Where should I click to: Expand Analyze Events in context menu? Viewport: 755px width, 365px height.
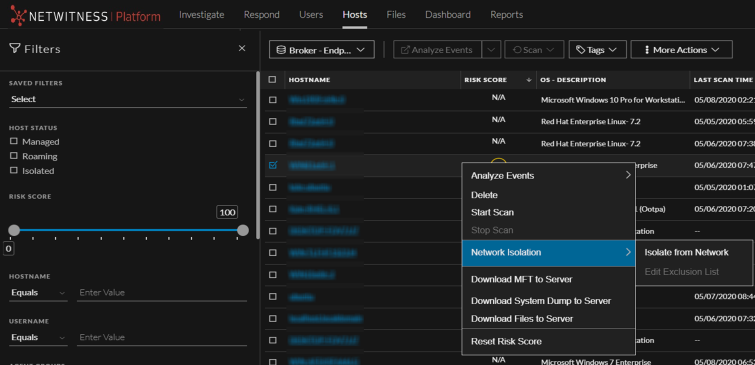(x=548, y=176)
